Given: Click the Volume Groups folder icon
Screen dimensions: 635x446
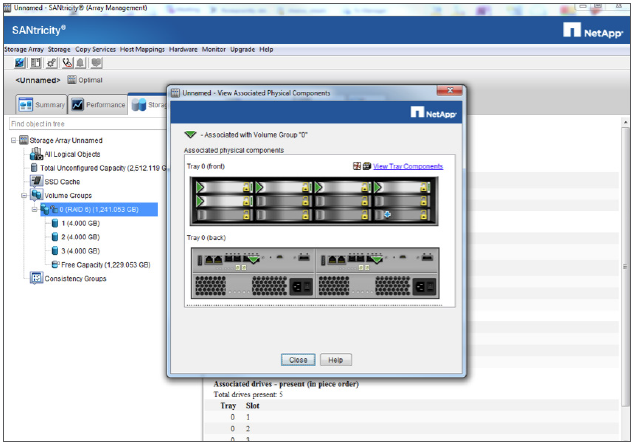Looking at the screenshot, I should pyautogui.click(x=36, y=195).
